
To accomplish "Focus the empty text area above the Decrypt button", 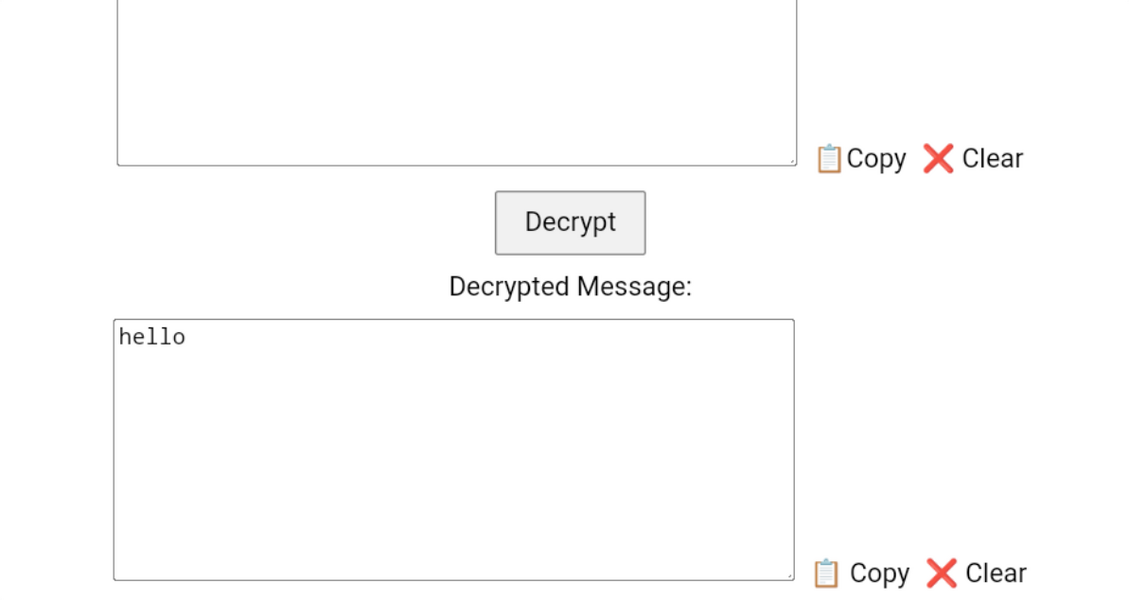I will click(456, 79).
